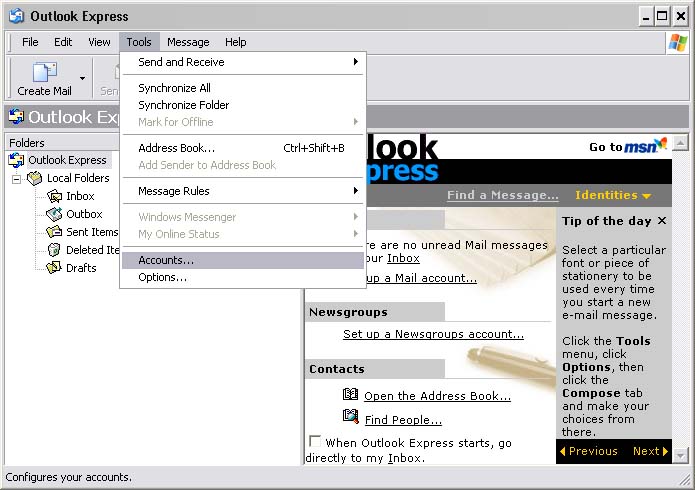Image resolution: width=695 pixels, height=490 pixels.
Task: Click the MSN butterfly logo
Action: pos(660,143)
